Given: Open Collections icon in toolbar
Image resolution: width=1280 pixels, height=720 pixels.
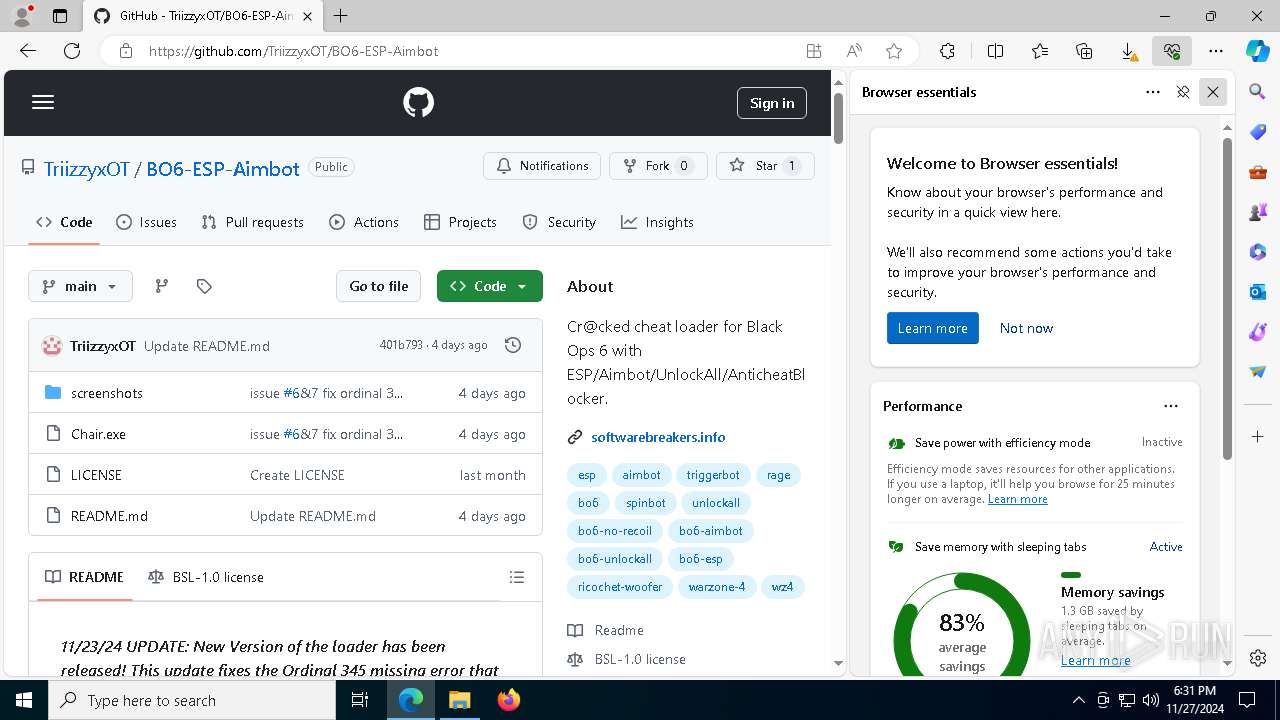Looking at the screenshot, I should point(1084,51).
